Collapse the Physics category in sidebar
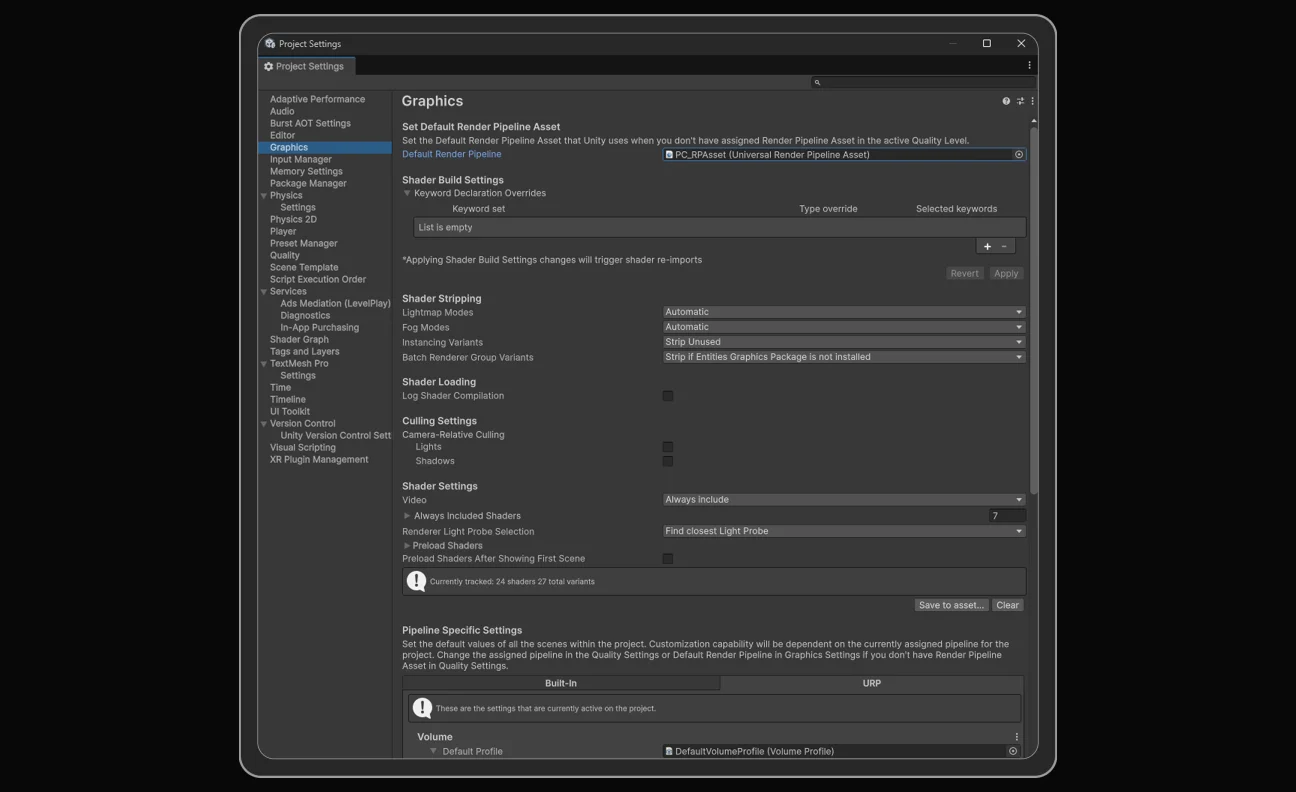The image size is (1296, 792). tap(264, 196)
